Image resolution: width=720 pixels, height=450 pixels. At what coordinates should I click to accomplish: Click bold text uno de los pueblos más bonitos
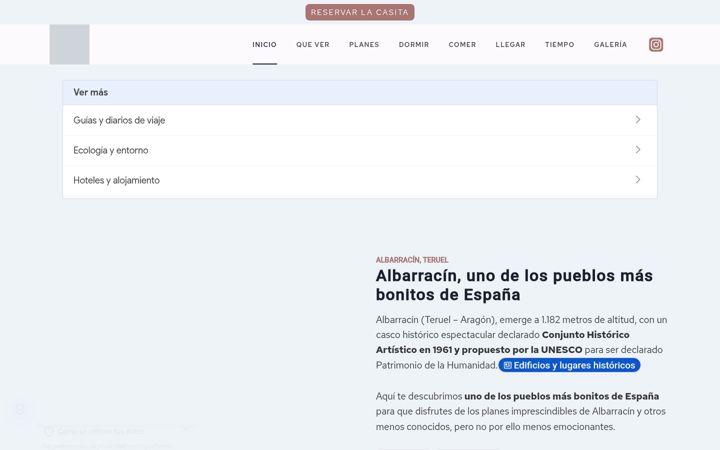click(562, 396)
